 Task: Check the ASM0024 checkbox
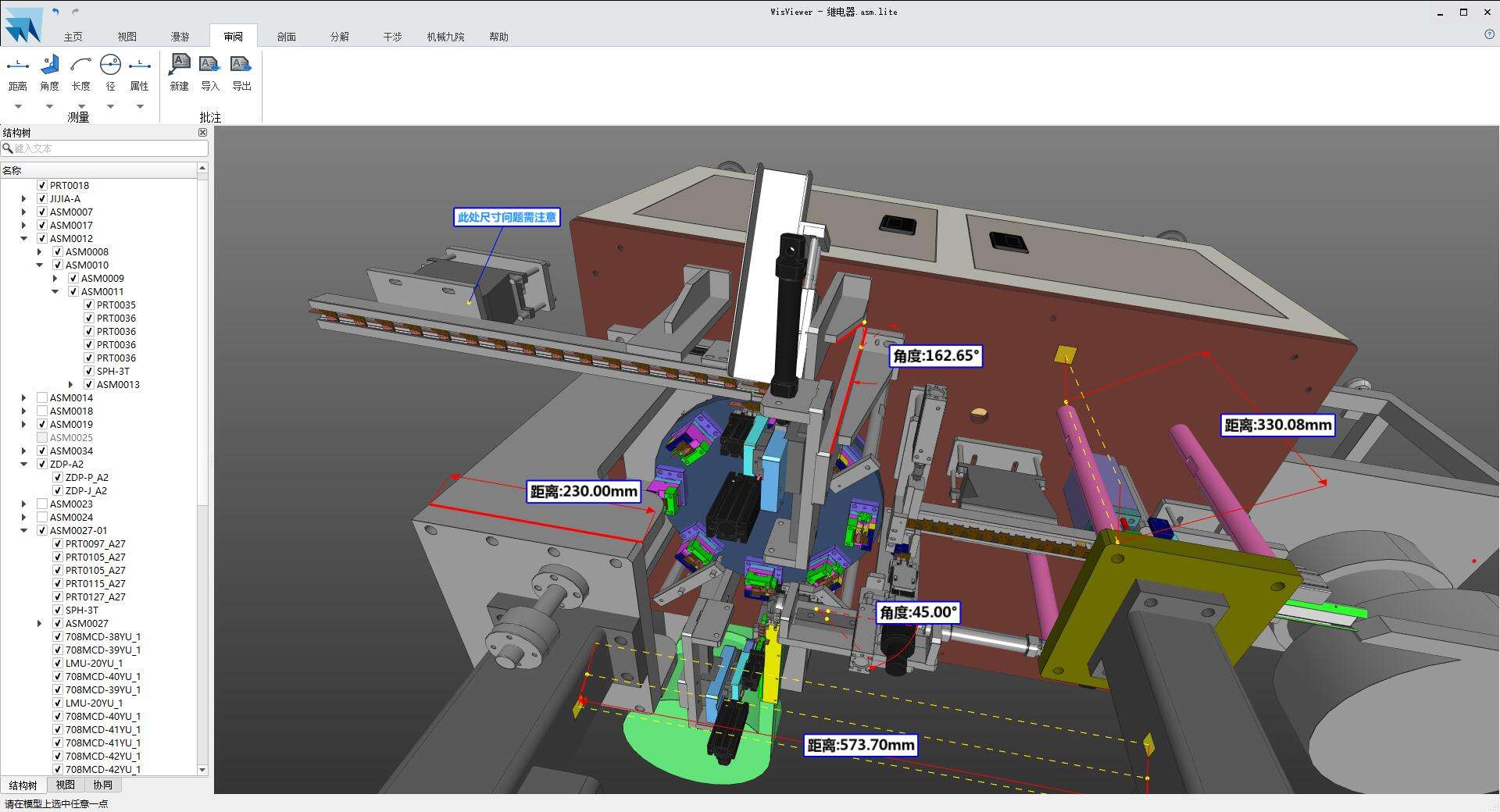[42, 518]
